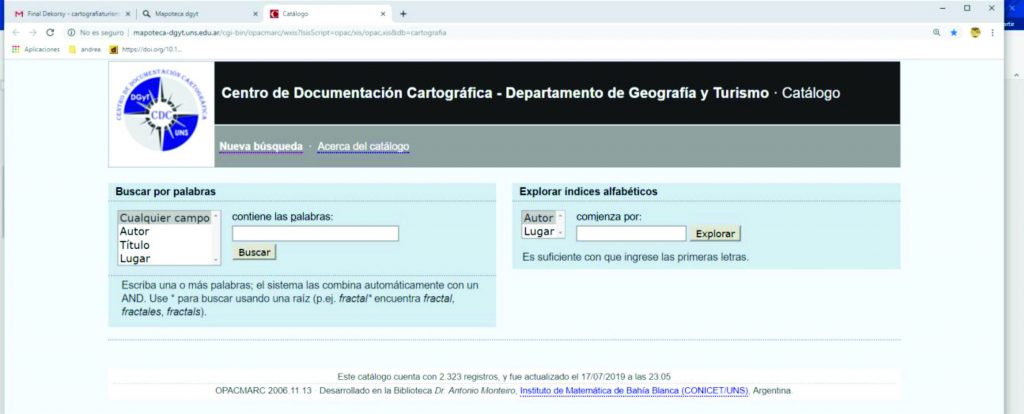The width and height of the screenshot is (1024, 414).
Task: Click the 'Buscar por palabras' heading
Action: click(165, 192)
